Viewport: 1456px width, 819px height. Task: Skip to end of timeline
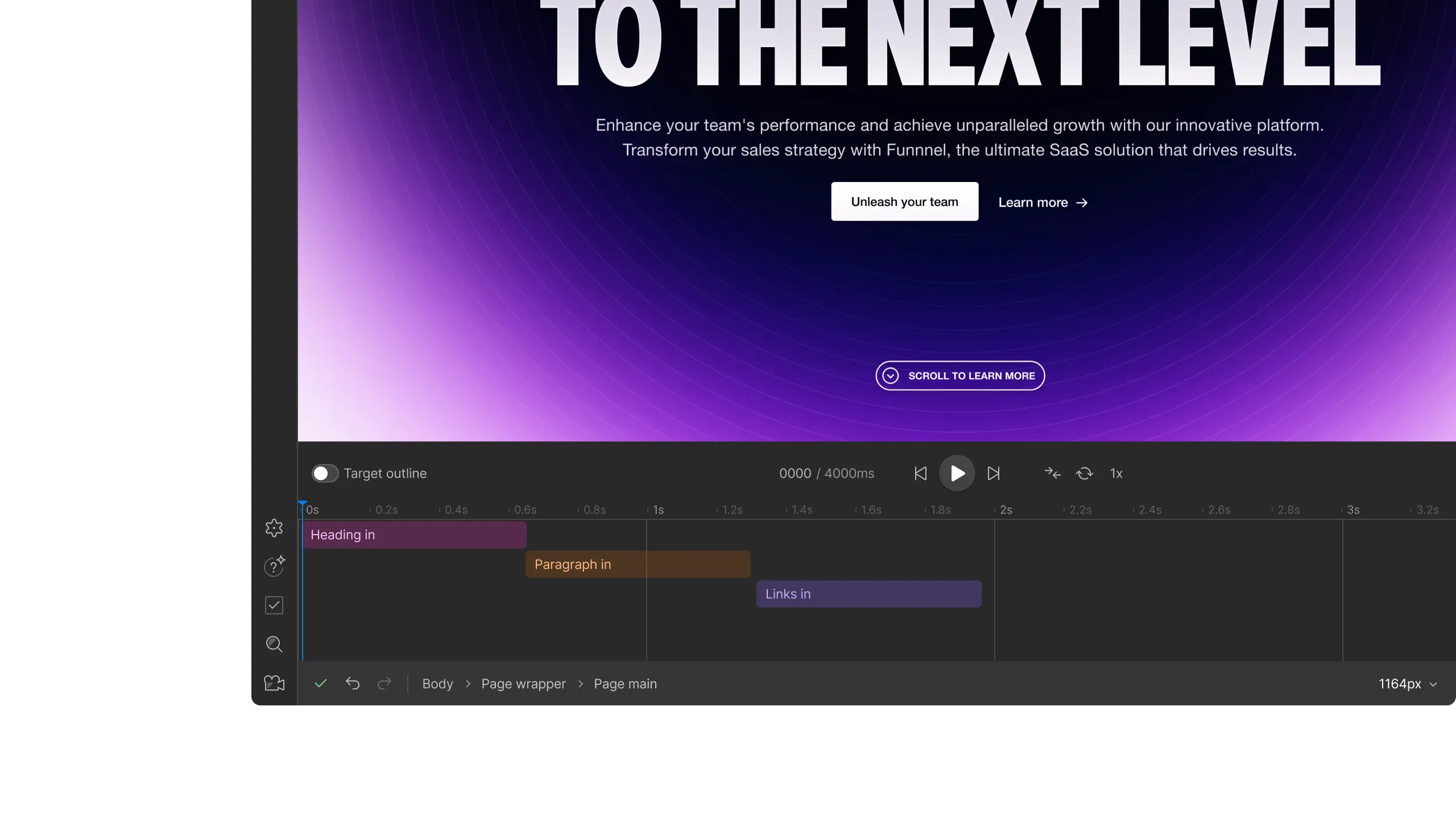tap(994, 473)
